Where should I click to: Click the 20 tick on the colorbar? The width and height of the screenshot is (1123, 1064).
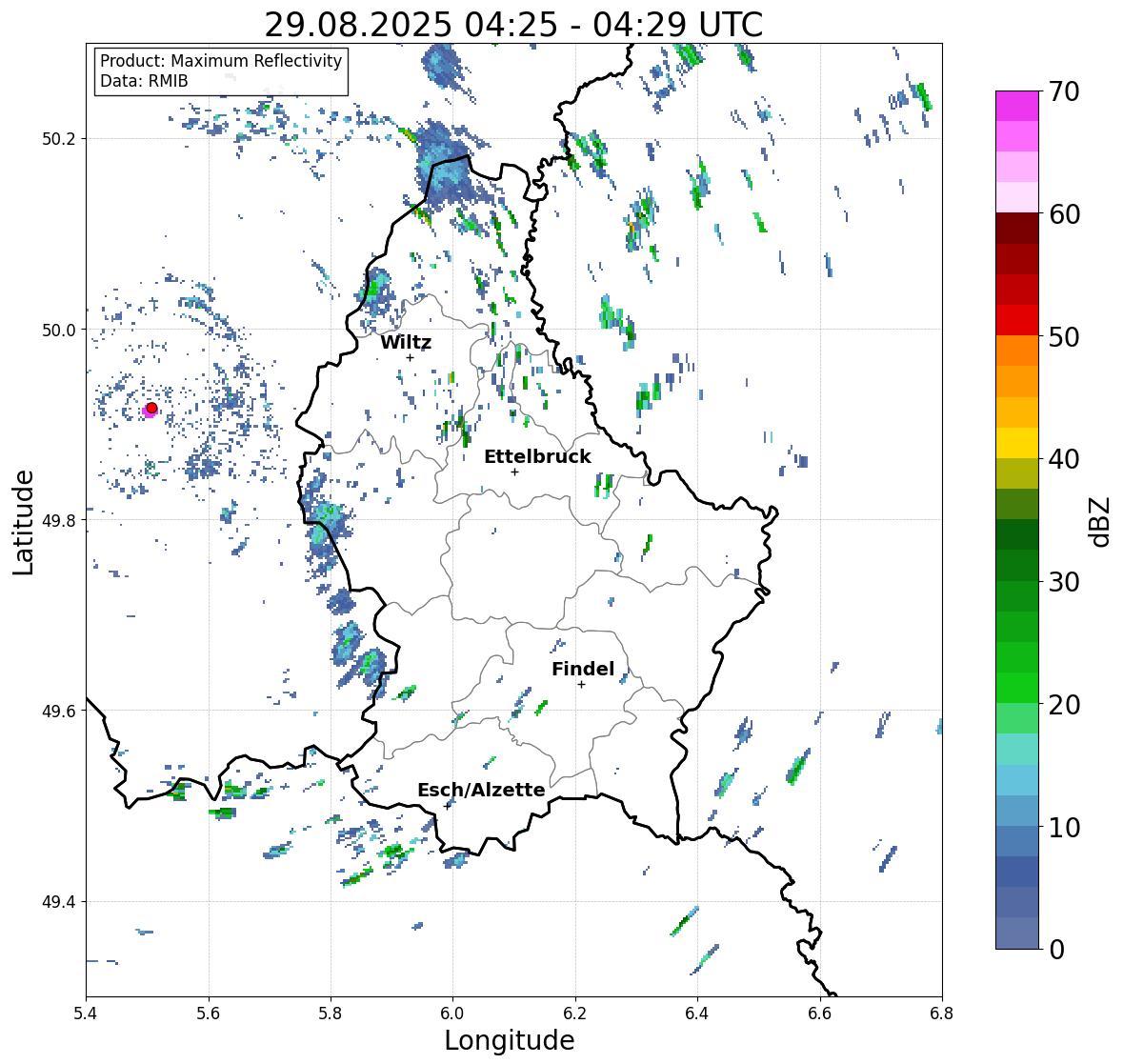point(1064,705)
